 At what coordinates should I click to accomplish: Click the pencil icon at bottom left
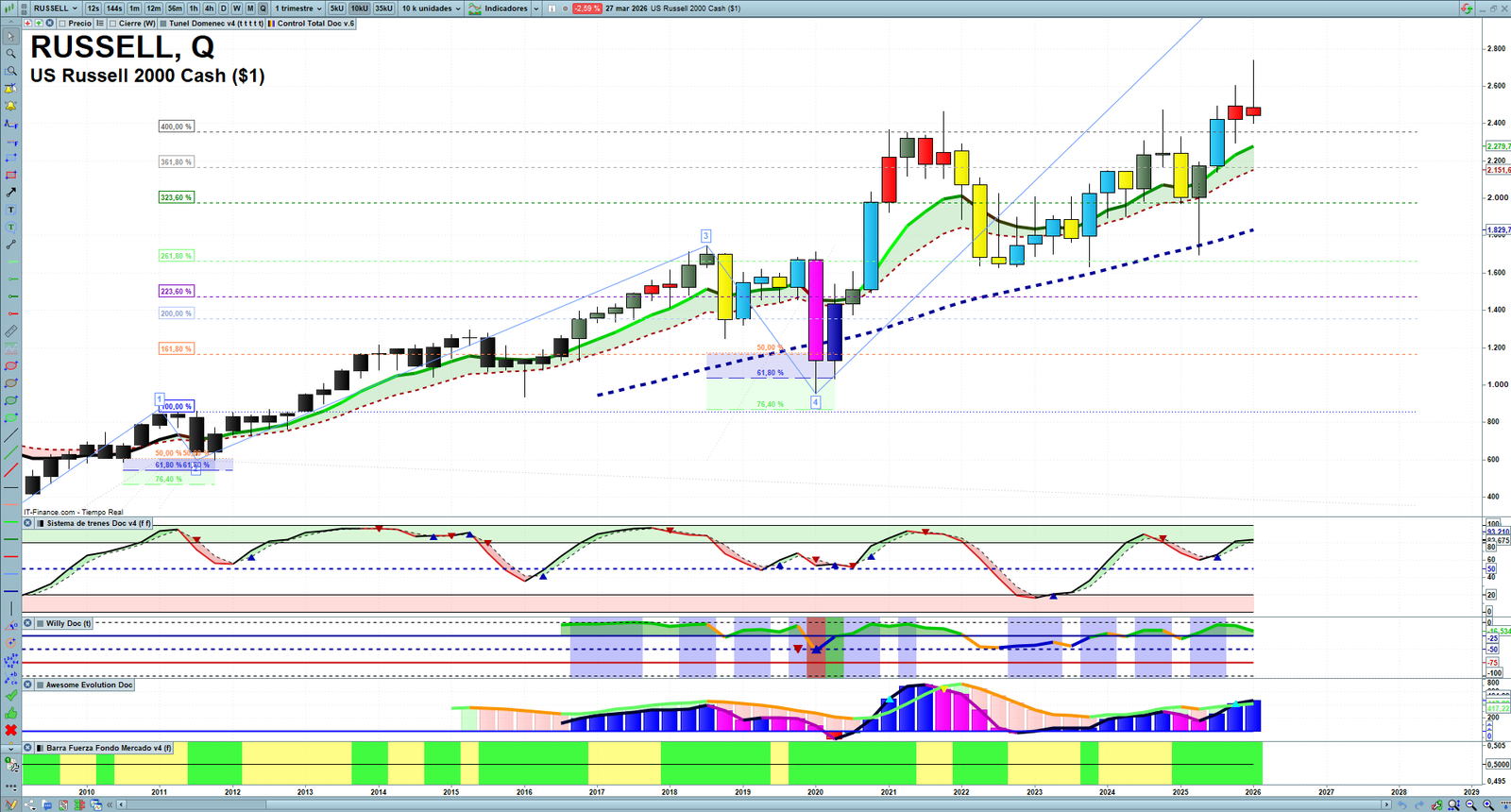point(11,804)
